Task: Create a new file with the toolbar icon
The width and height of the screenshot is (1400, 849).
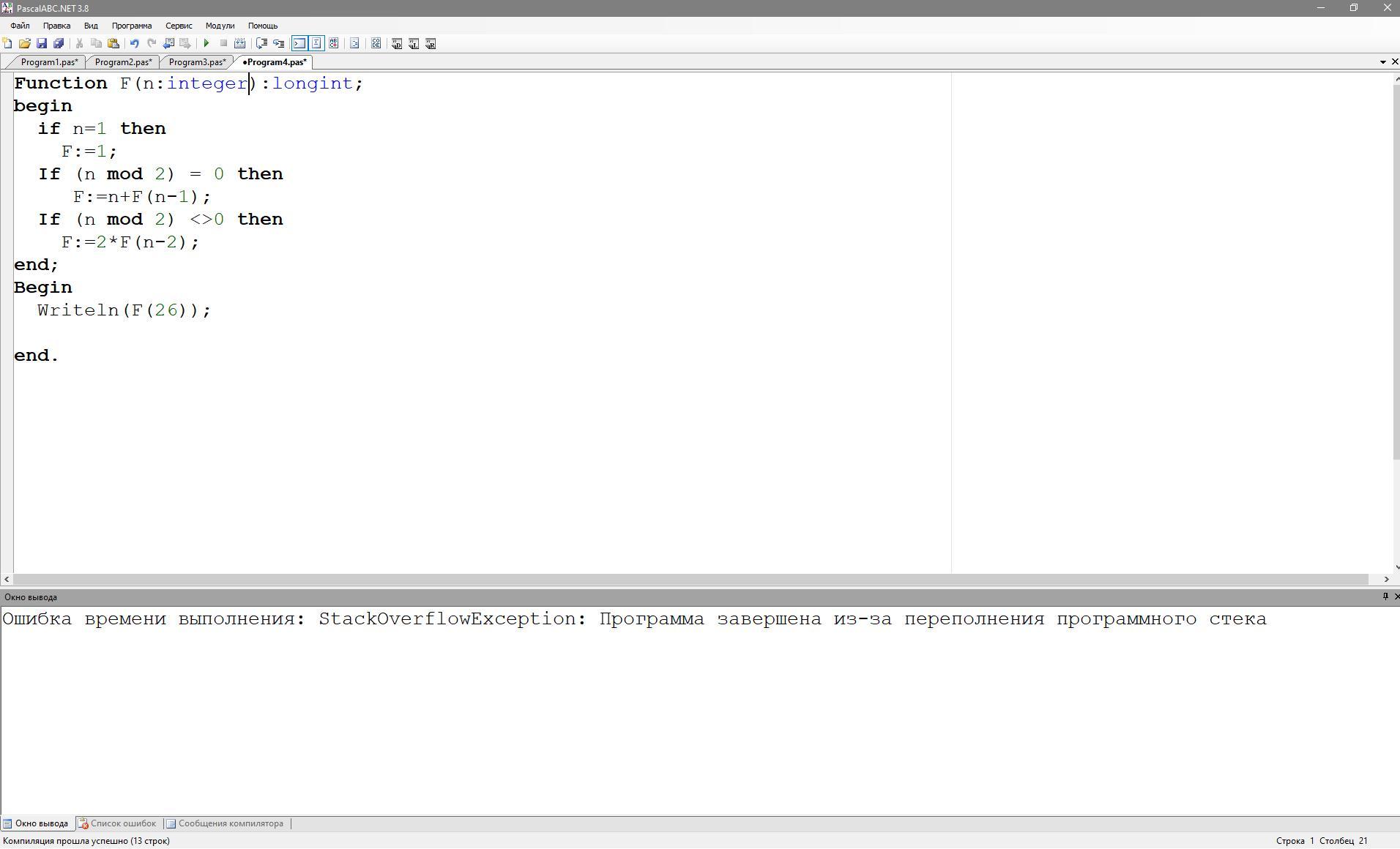Action: [x=8, y=44]
